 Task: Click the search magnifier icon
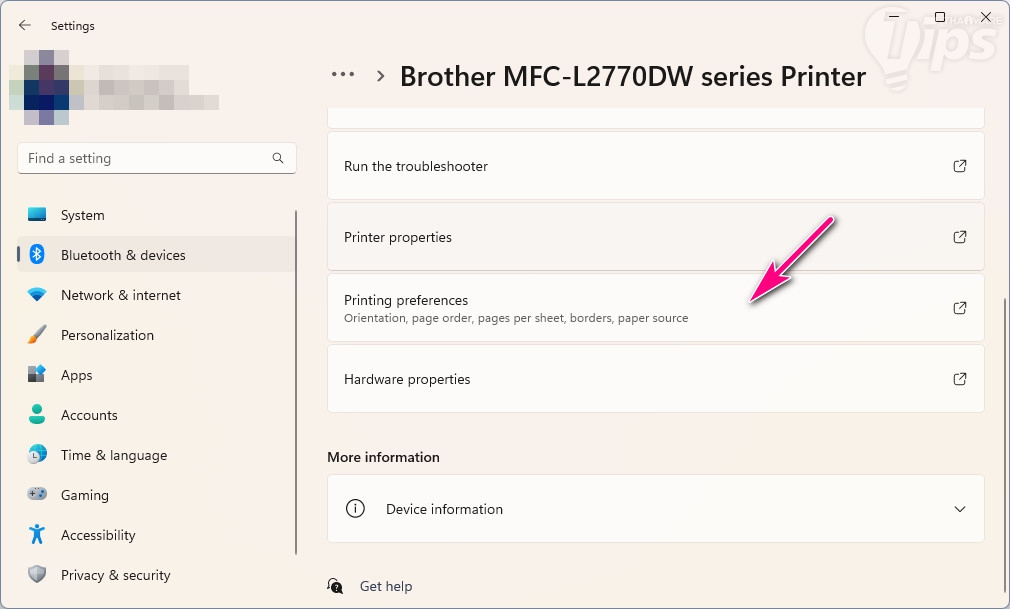point(278,158)
